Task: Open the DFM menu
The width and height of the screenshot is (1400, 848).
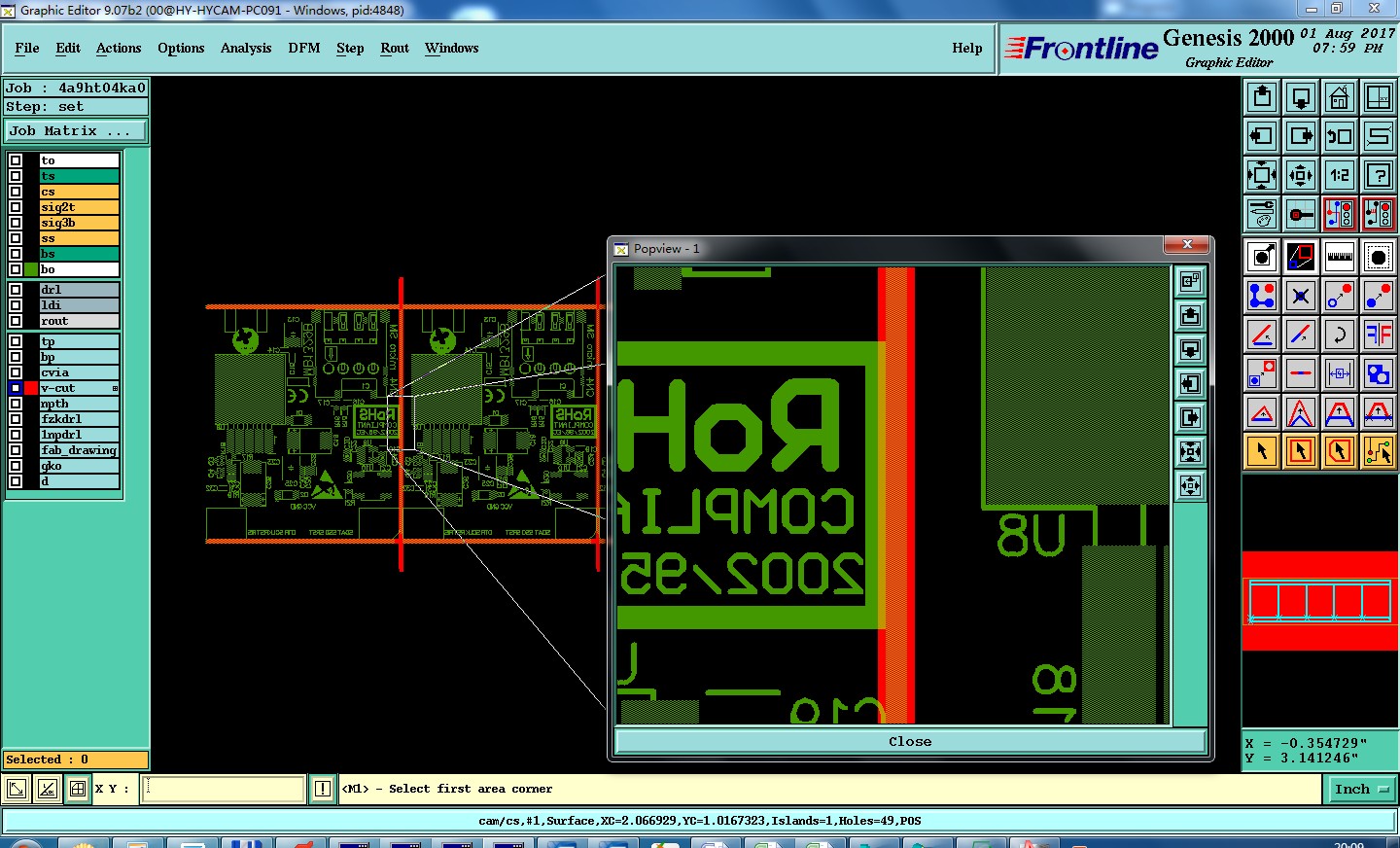Action: click(304, 48)
